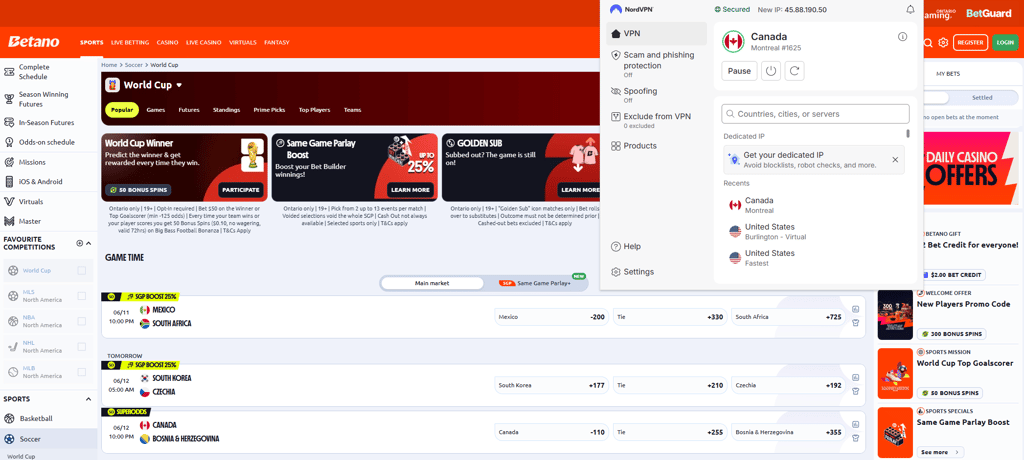Screen dimensions: 1024x460
Task: Select the Standings tab
Action: coord(226,110)
